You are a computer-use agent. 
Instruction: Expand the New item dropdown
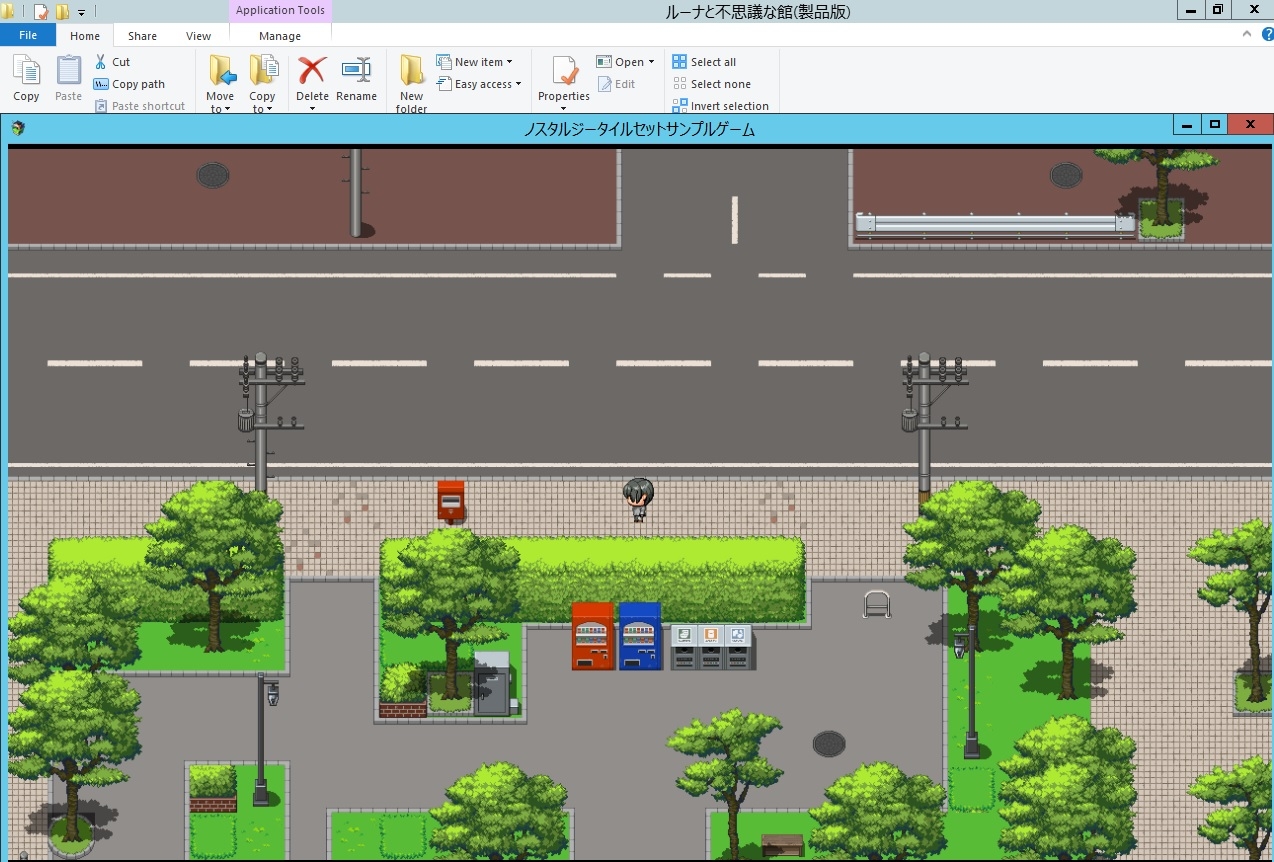click(x=509, y=62)
